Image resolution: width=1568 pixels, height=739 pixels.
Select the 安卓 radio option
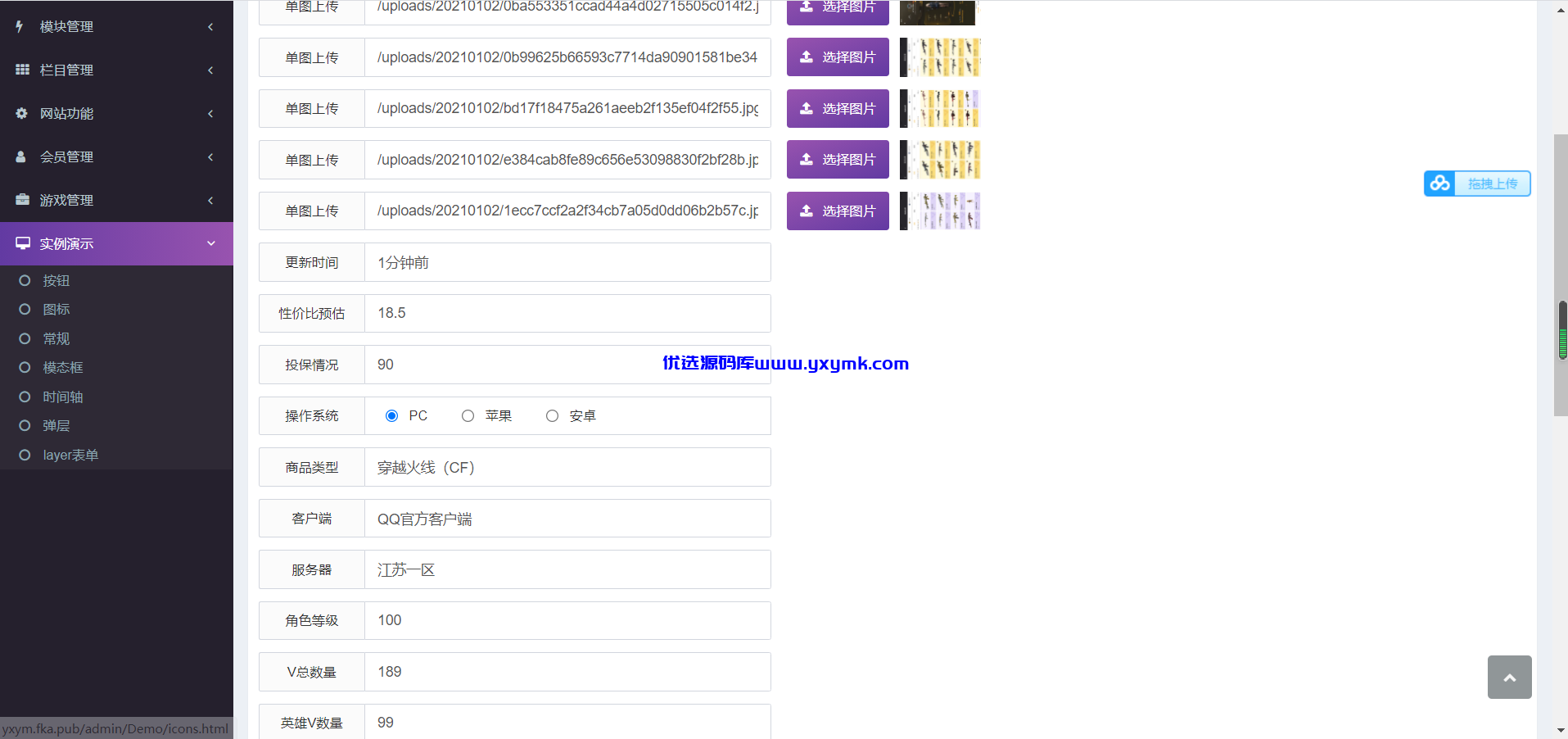tap(552, 416)
